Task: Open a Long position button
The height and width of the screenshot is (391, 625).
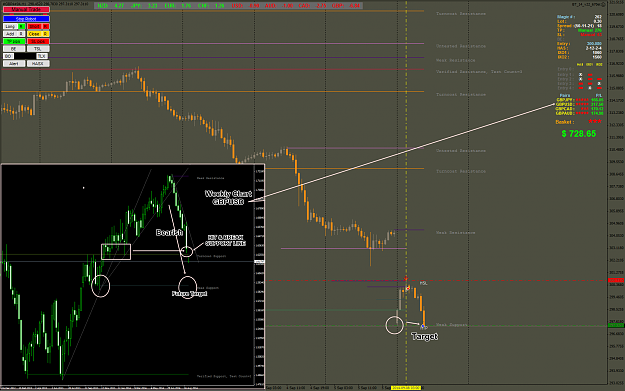Action: pyautogui.click(x=10, y=26)
